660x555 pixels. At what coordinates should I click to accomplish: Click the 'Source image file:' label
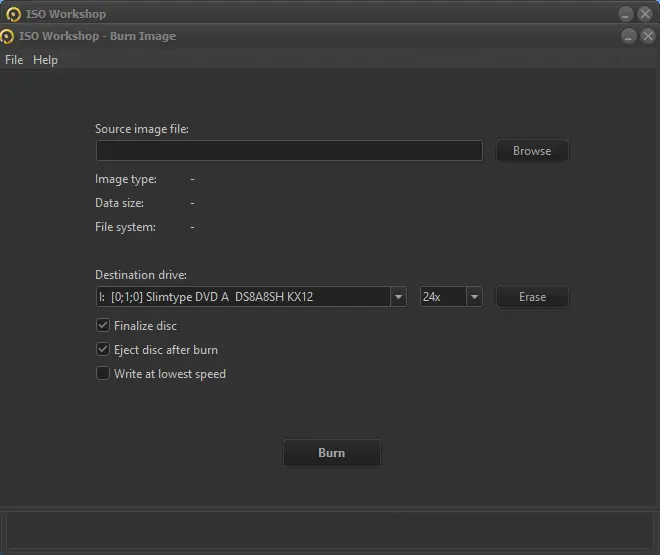142,129
